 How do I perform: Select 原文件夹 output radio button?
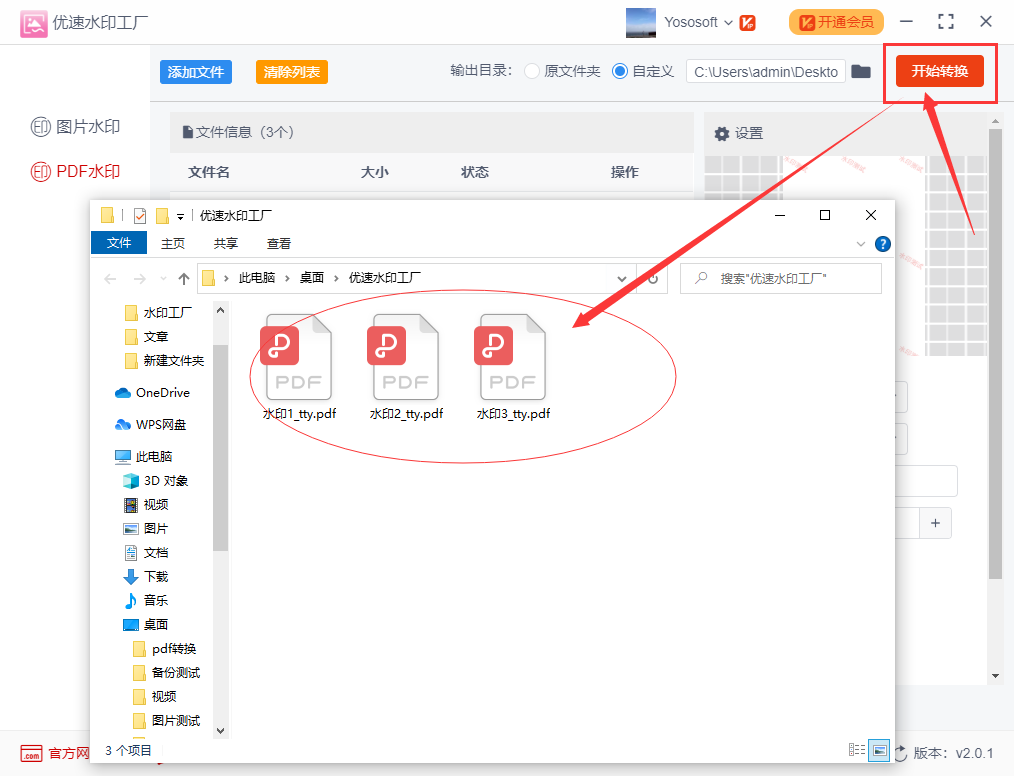[x=532, y=71]
